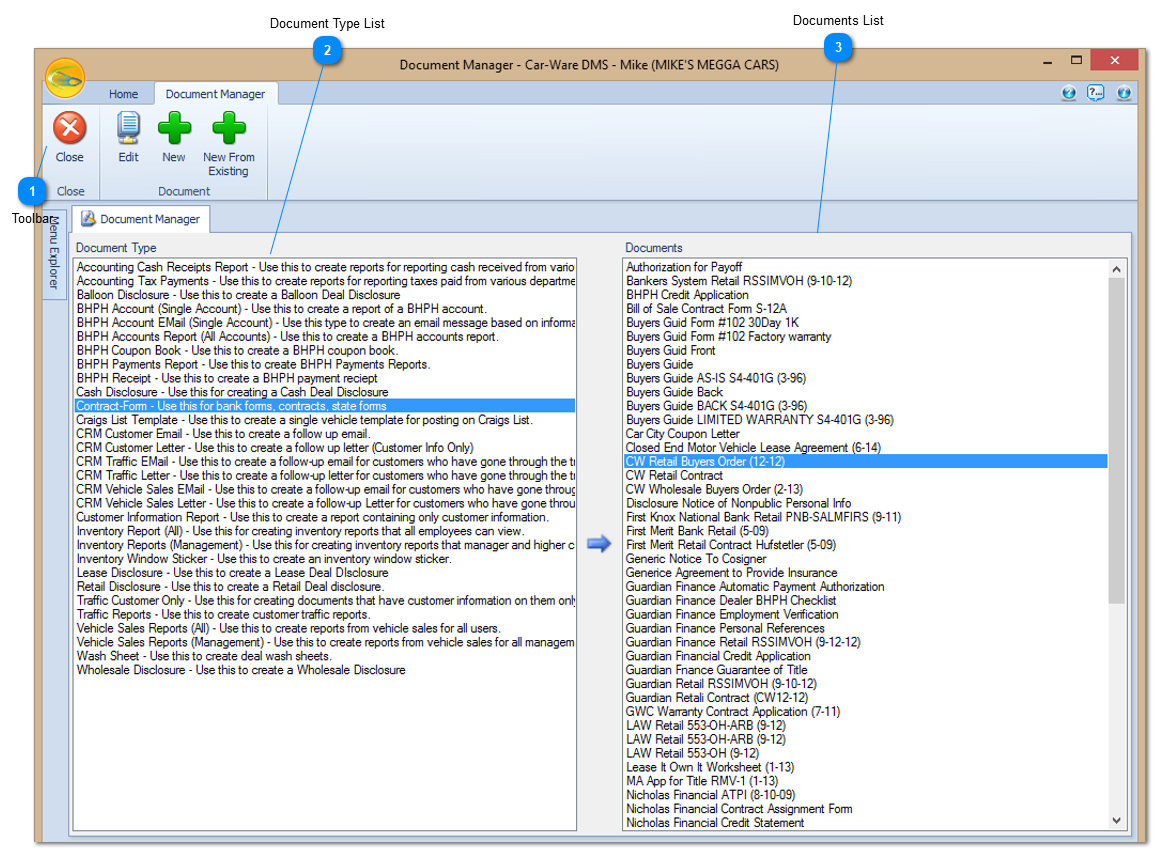Select CW Wholesale Buyers Order (2-13)

pyautogui.click(x=866, y=490)
